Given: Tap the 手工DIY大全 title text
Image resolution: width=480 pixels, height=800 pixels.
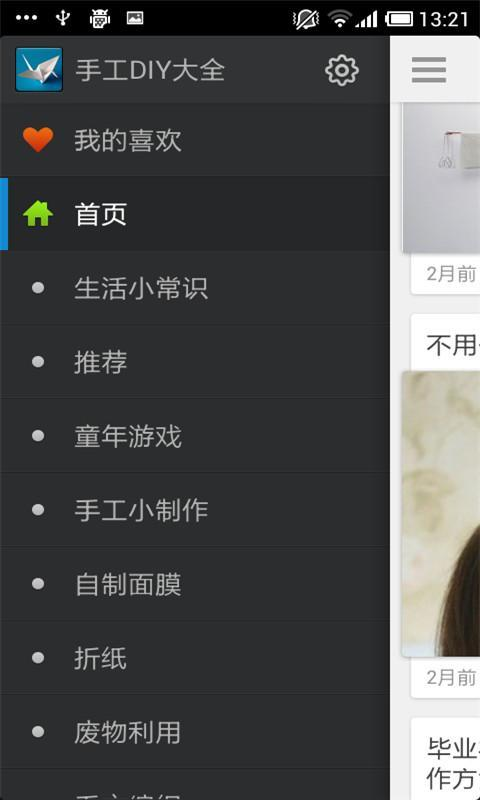Looking at the screenshot, I should [150, 70].
